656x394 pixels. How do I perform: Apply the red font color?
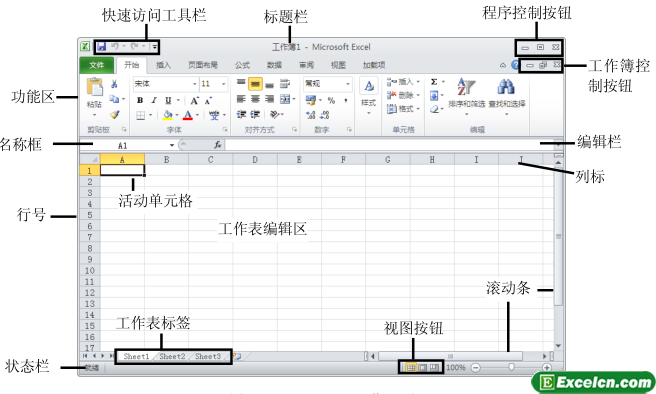188,115
